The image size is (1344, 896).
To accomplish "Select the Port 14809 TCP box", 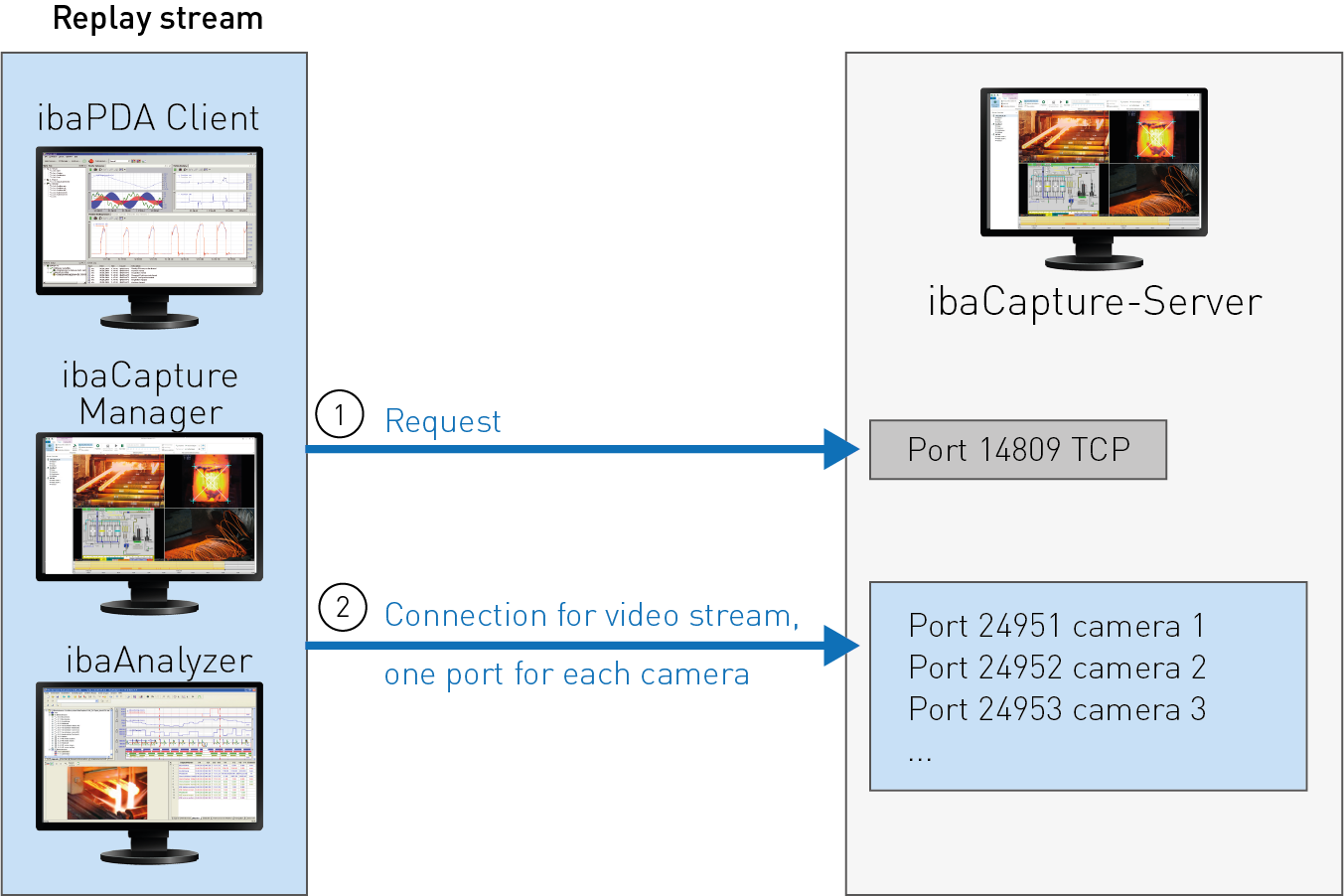I will coord(1017,450).
